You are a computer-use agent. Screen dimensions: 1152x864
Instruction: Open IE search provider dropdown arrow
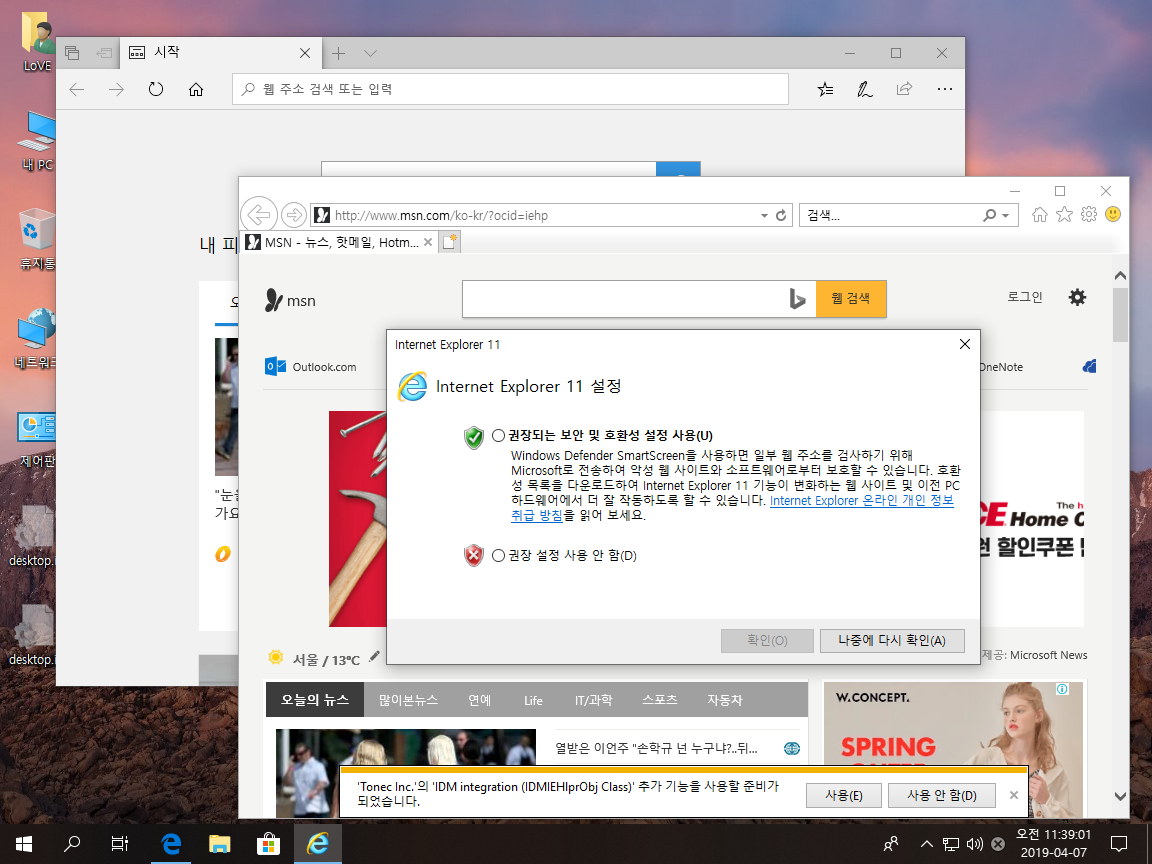pos(1005,215)
